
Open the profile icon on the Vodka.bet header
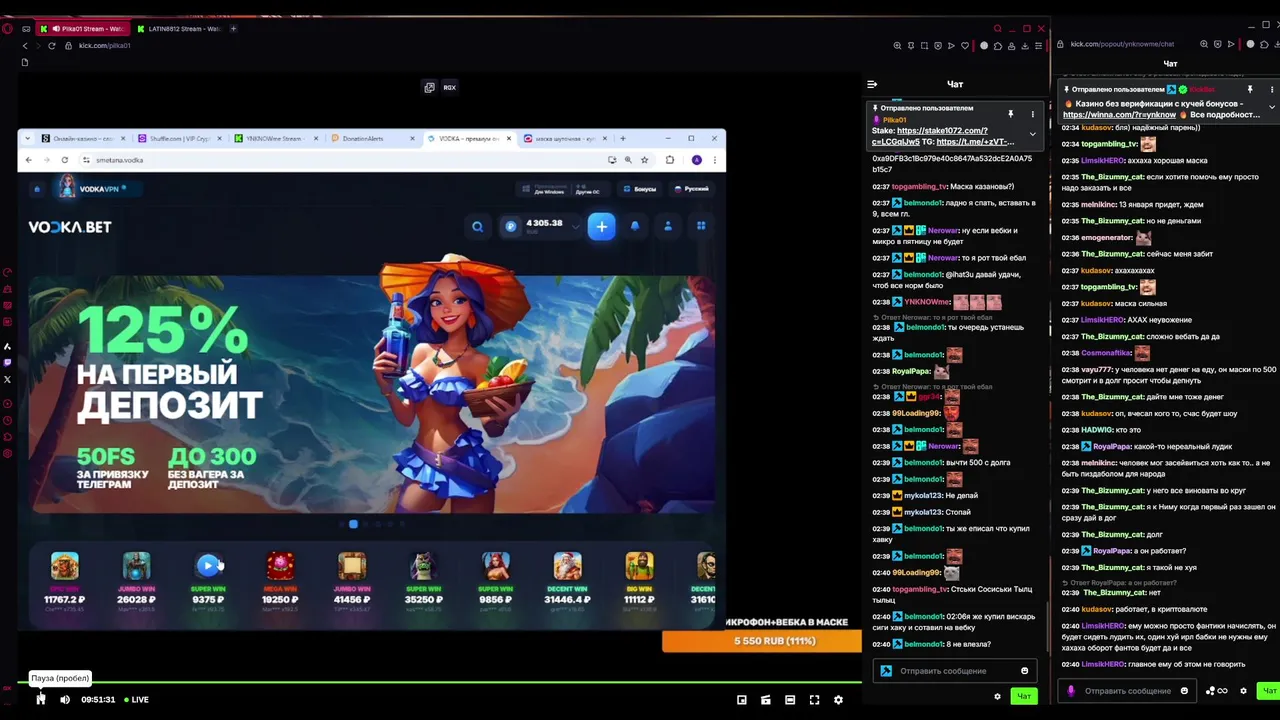click(x=668, y=227)
